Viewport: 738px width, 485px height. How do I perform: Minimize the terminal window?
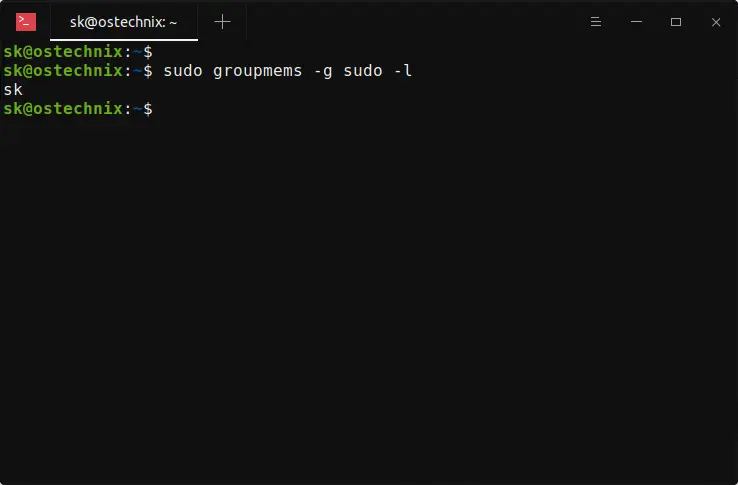tap(635, 21)
